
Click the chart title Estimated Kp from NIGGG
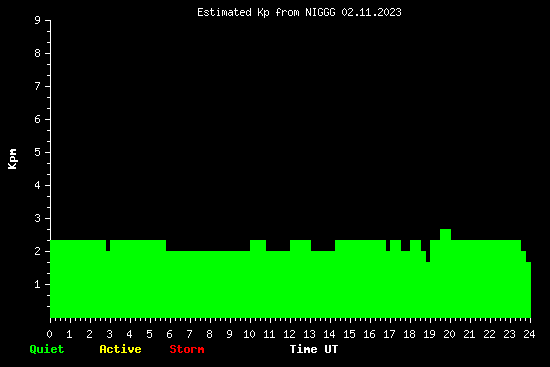point(266,12)
